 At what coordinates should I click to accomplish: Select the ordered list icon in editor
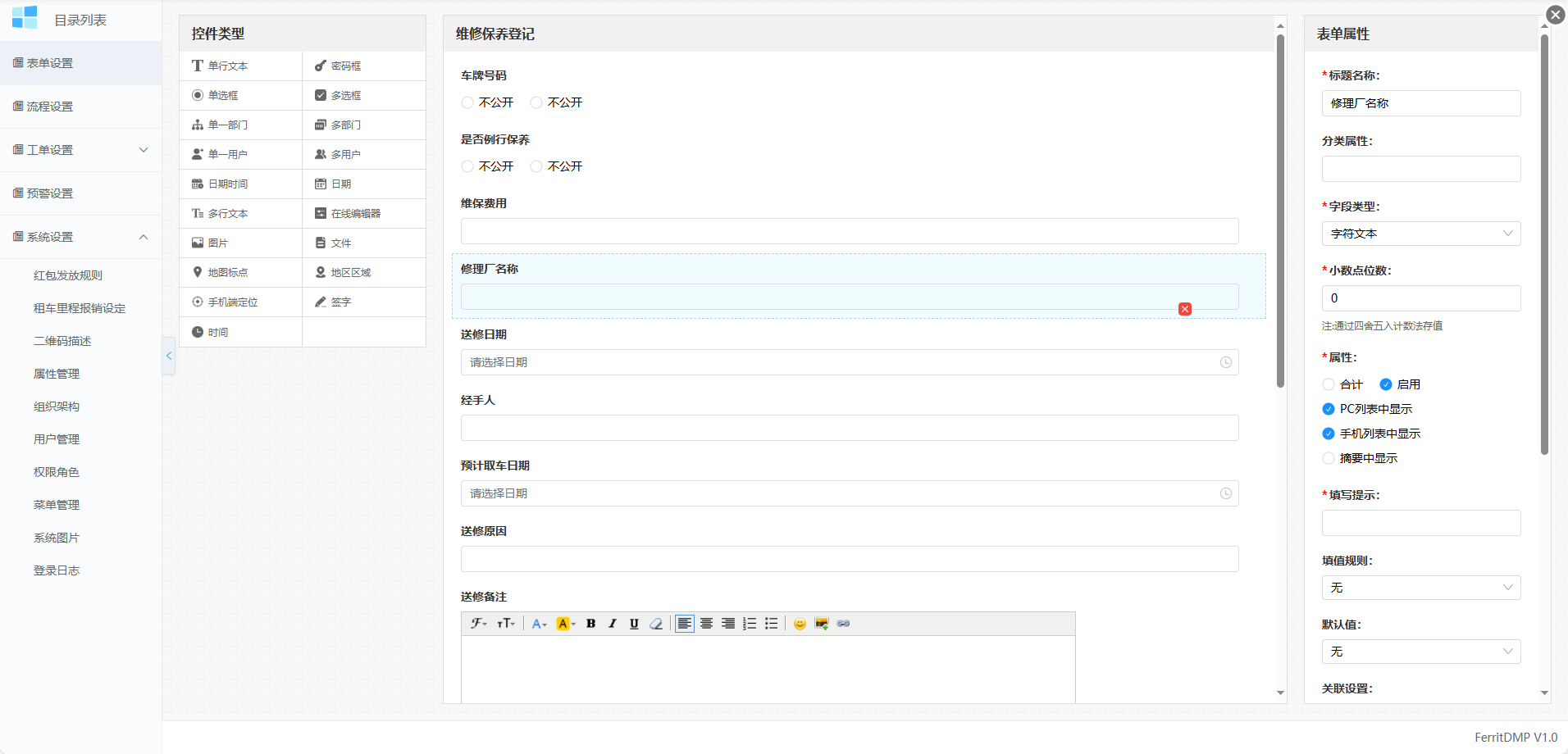pos(750,624)
